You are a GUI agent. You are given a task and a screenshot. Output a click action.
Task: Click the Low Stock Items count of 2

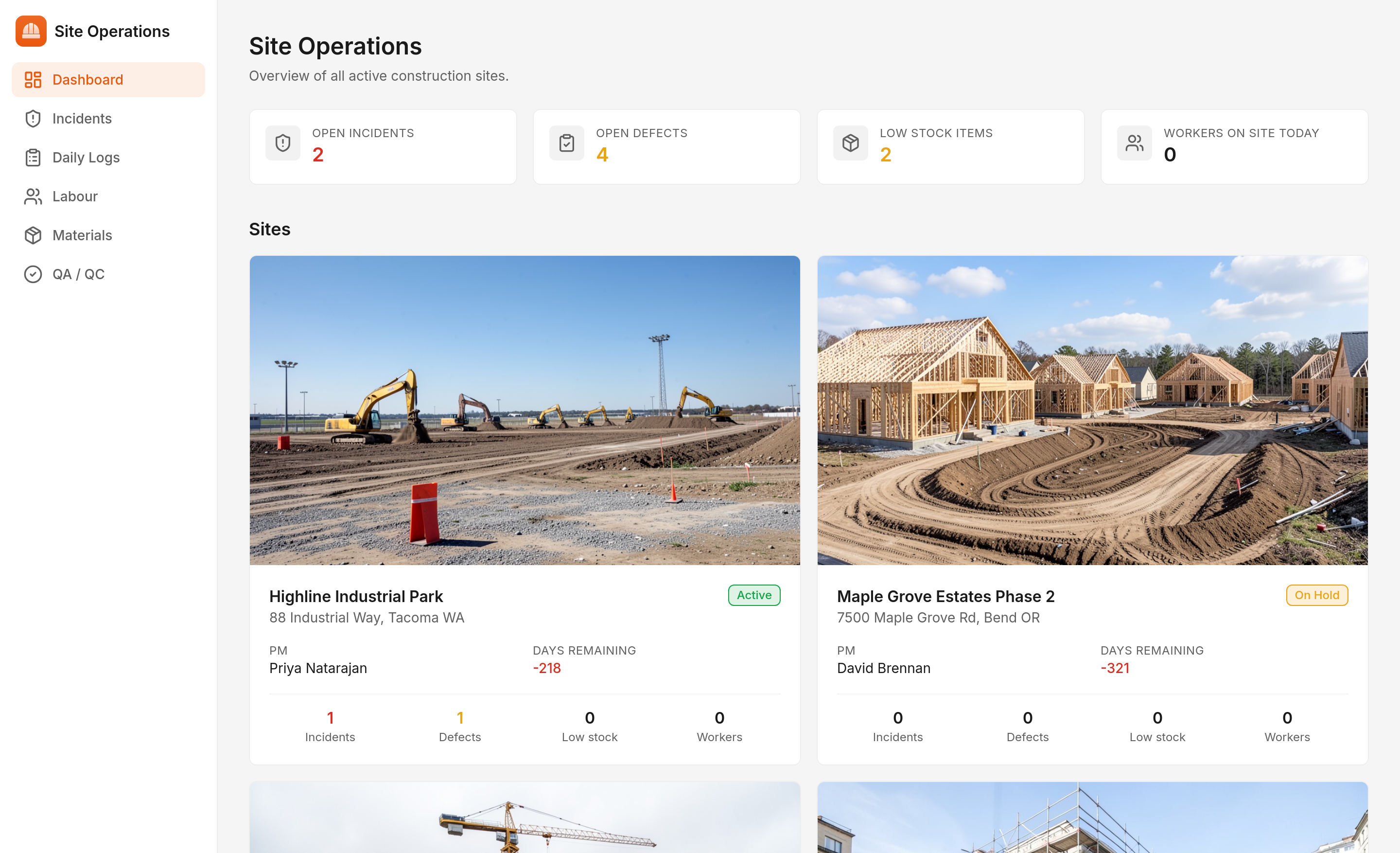(886, 155)
